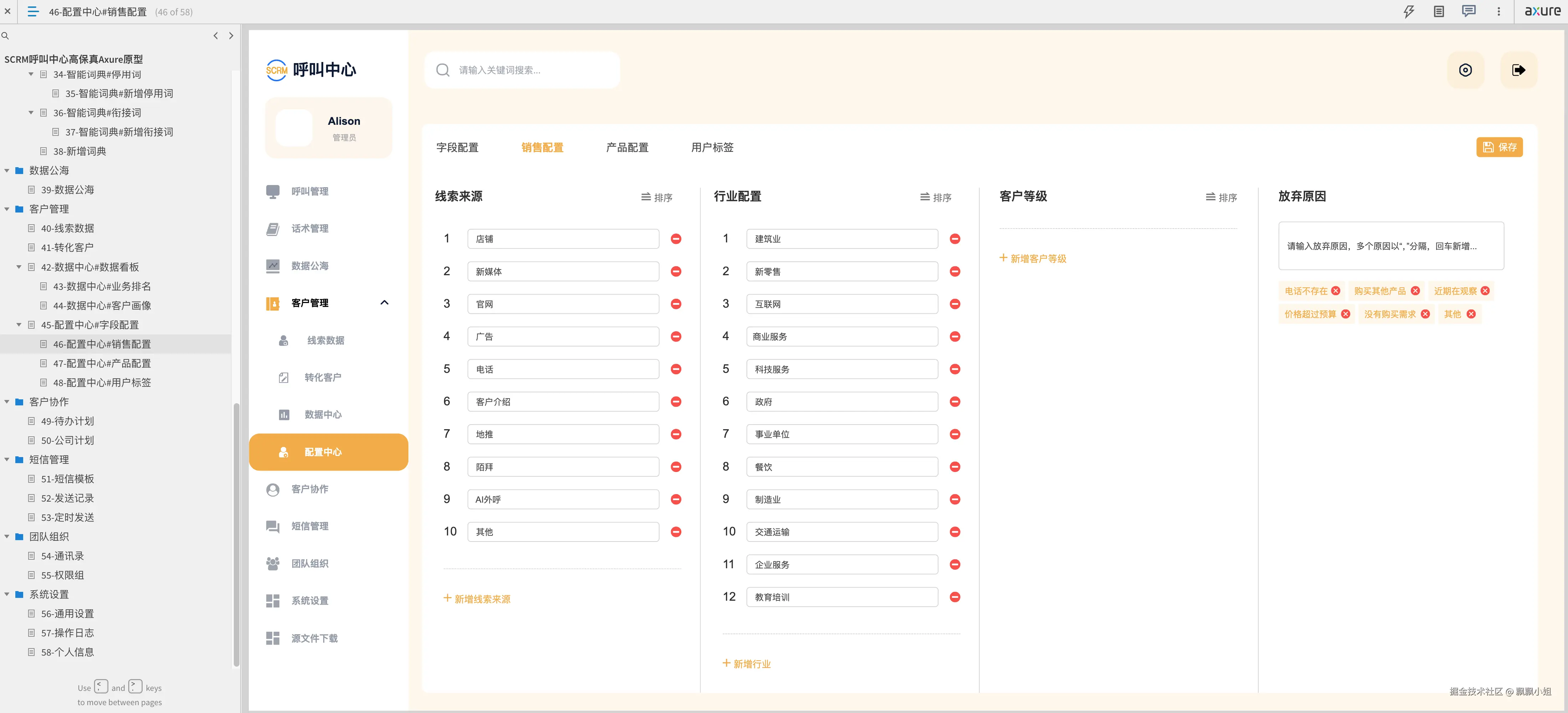Screen dimensions: 1568x713
Task: Remove the 其他 abandon reason tag
Action: click(1471, 314)
